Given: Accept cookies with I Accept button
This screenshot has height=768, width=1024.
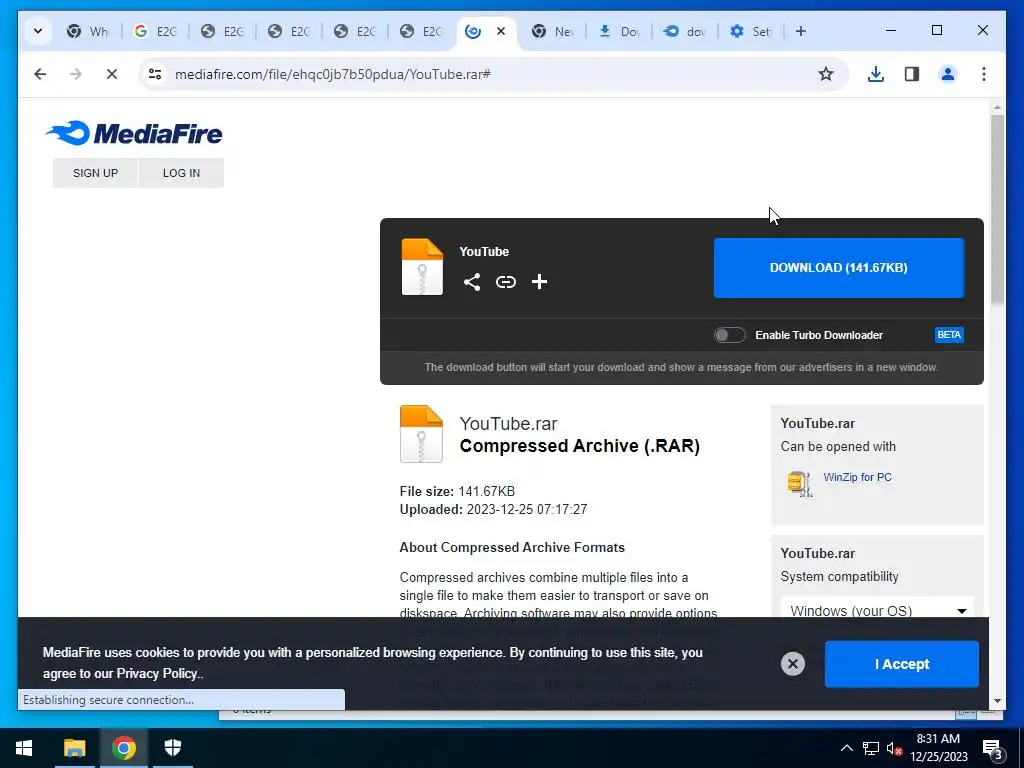Looking at the screenshot, I should (901, 664).
